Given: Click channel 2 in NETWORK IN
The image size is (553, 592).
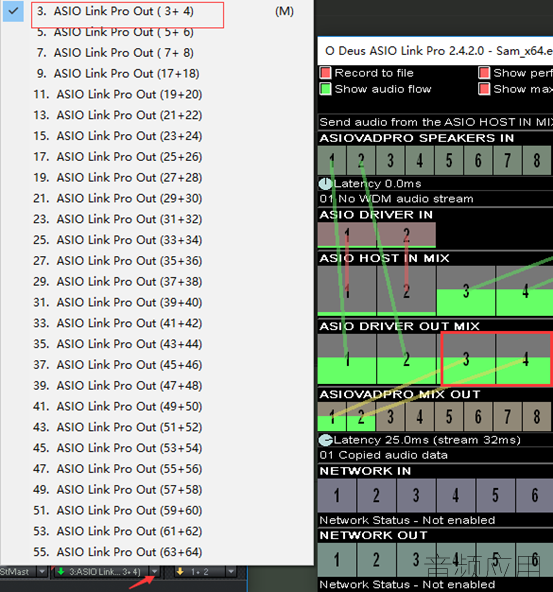Looking at the screenshot, I should 376,495.
